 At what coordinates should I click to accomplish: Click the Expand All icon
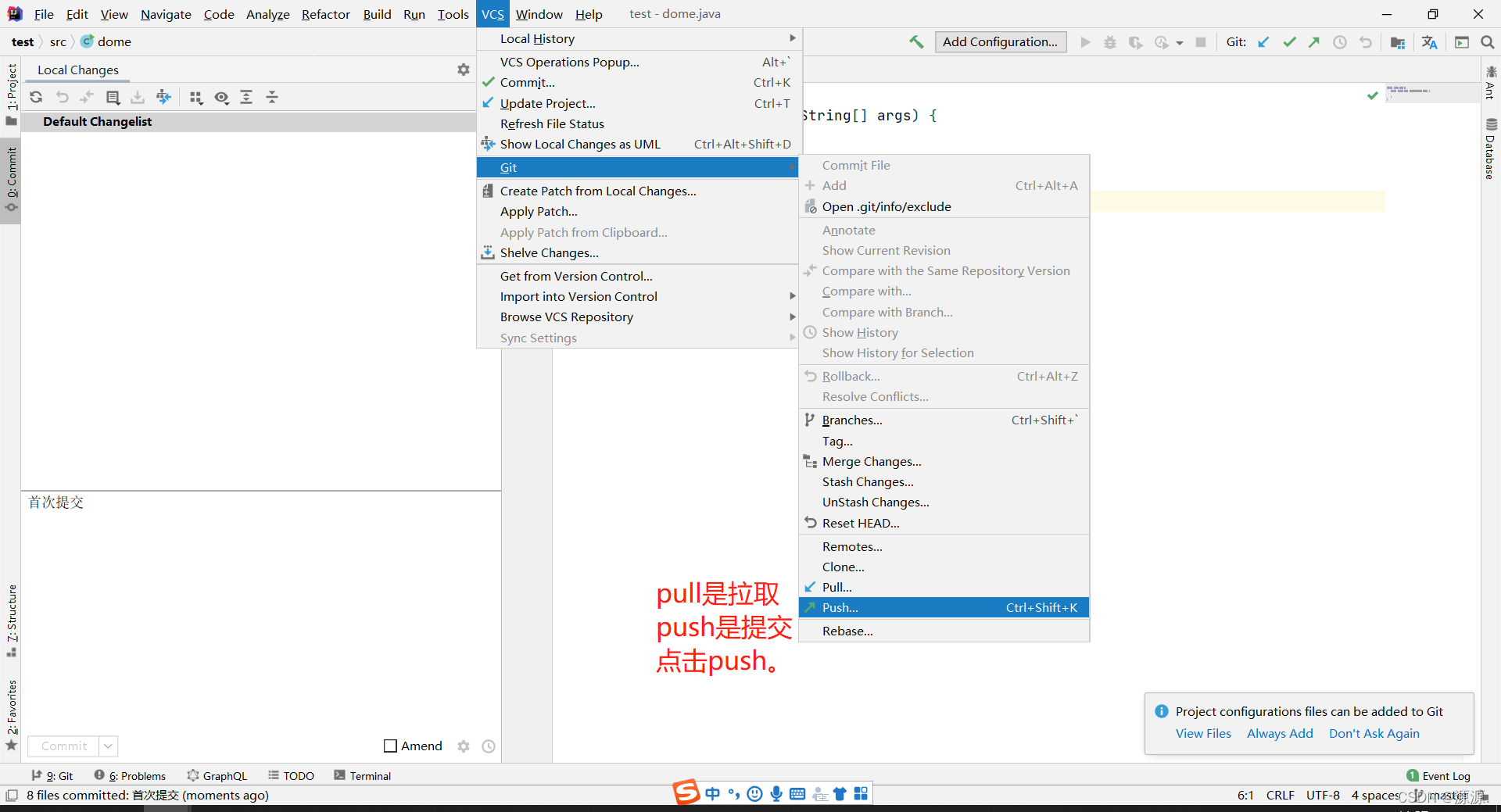coord(246,97)
